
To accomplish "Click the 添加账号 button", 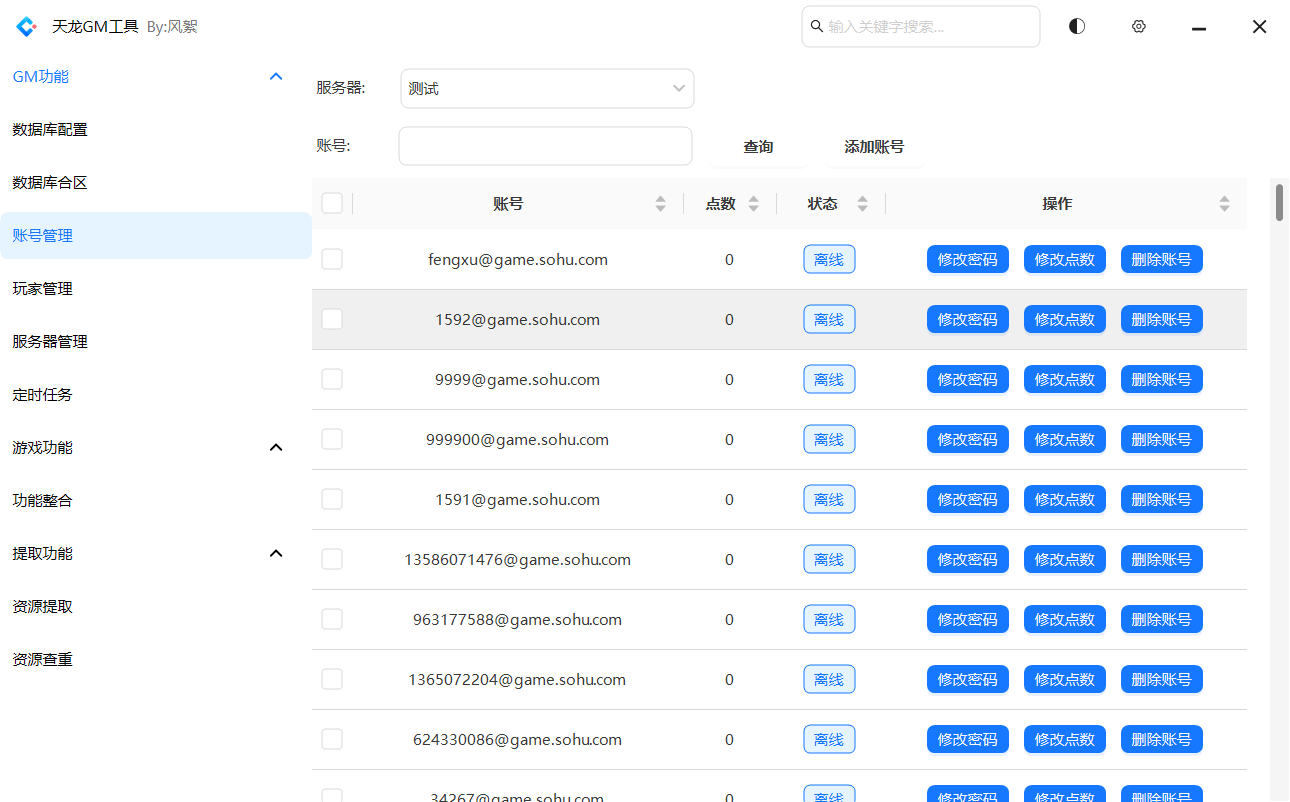I will [x=873, y=147].
